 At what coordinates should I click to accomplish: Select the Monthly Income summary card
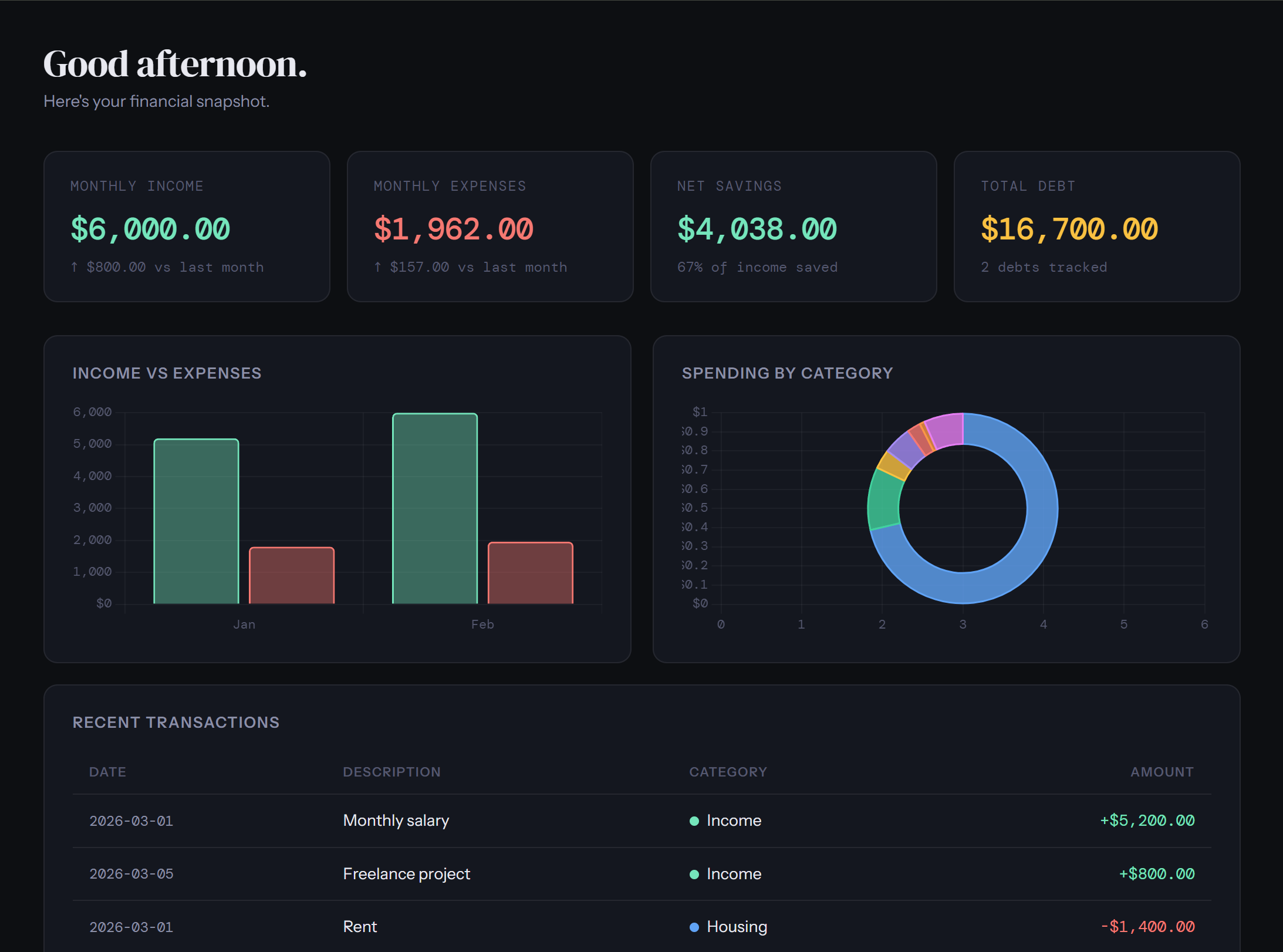point(186,227)
